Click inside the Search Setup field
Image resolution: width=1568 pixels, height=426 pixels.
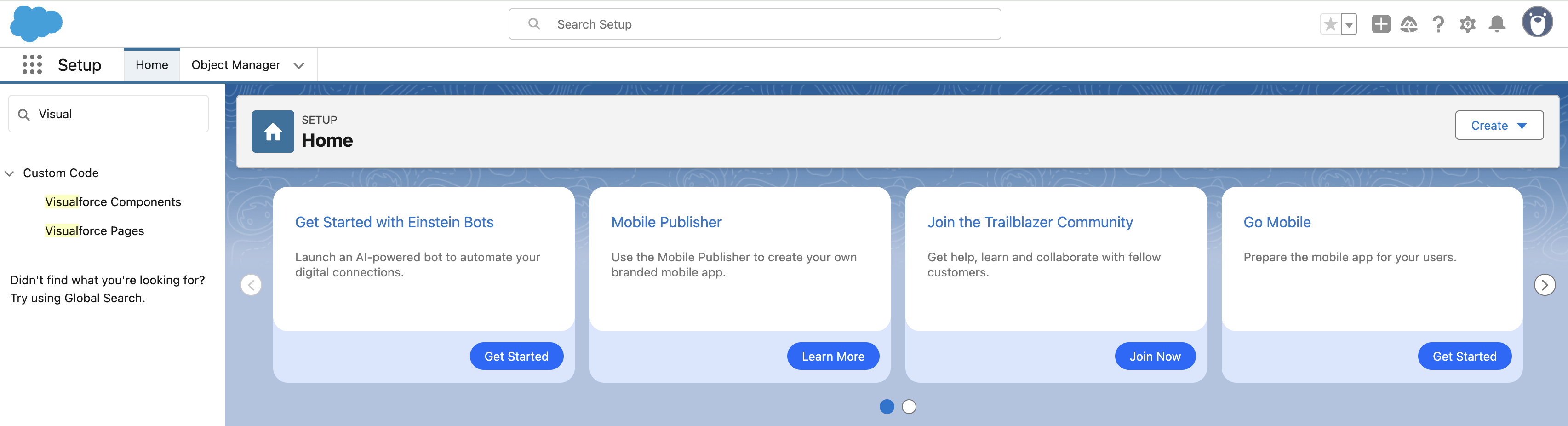click(755, 24)
